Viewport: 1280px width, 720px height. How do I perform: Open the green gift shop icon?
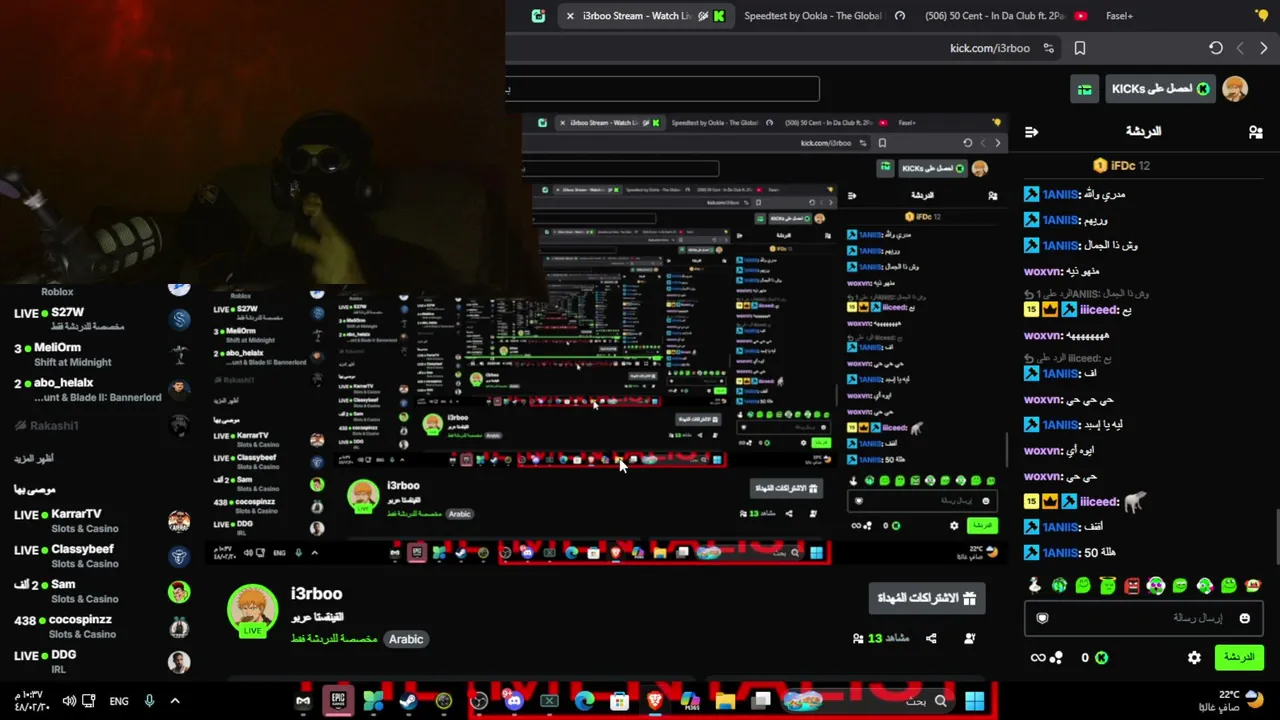pyautogui.click(x=1084, y=90)
